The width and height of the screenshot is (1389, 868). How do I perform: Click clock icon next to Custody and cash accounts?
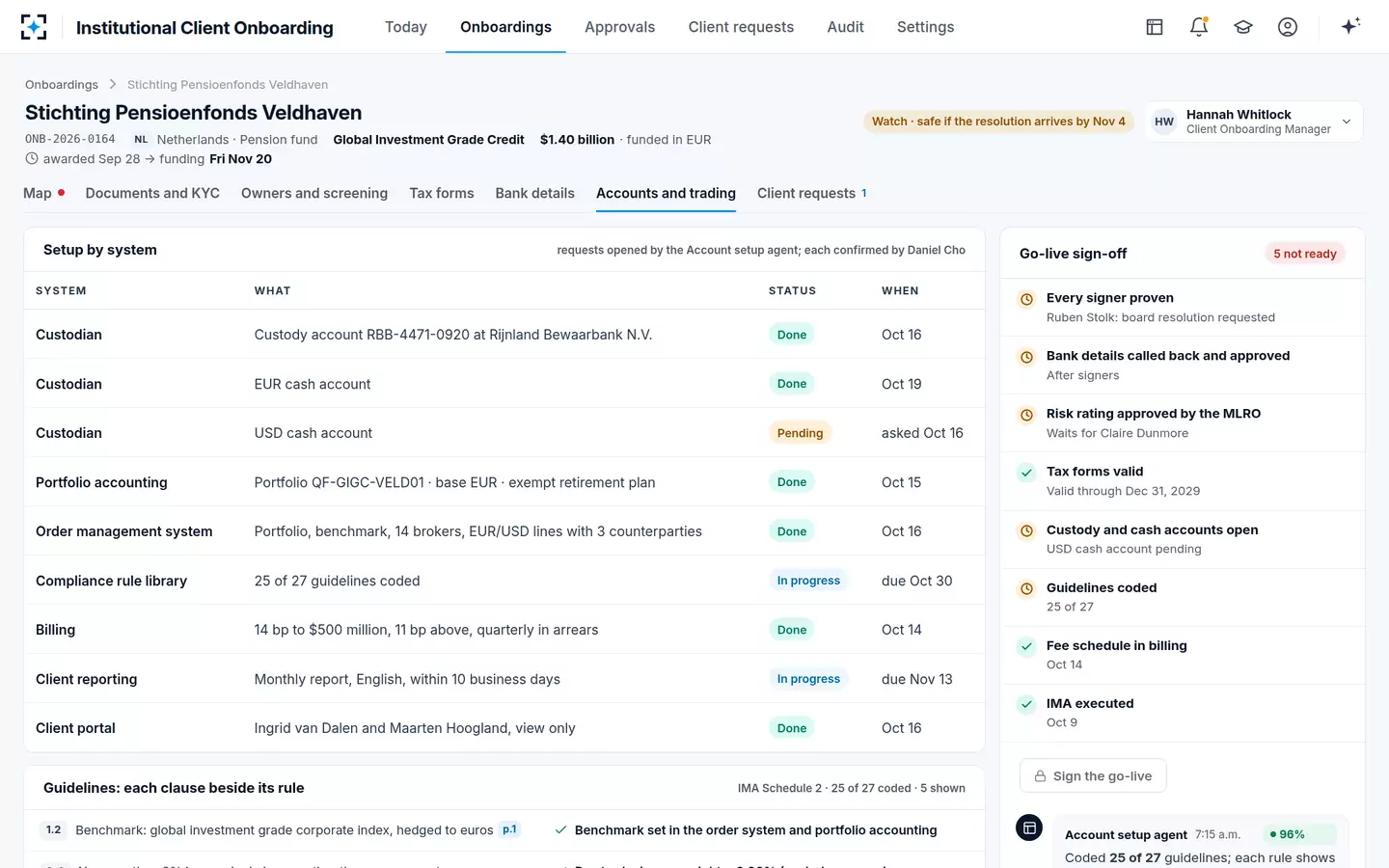click(x=1027, y=530)
